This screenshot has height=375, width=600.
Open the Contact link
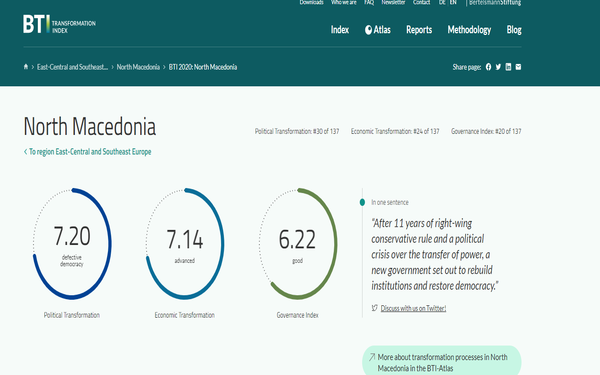[x=421, y=2]
